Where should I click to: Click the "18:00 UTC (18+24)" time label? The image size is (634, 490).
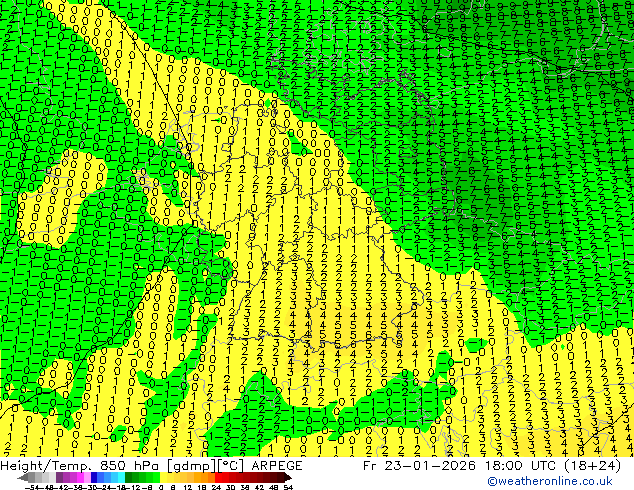click(x=552, y=466)
